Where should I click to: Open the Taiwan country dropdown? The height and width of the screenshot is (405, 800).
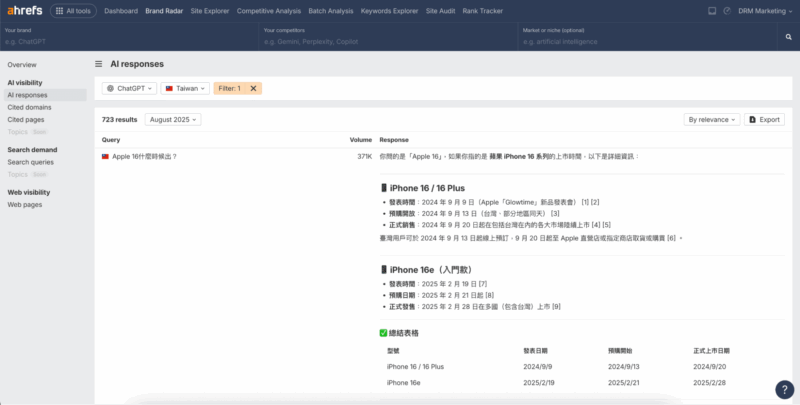coord(185,88)
